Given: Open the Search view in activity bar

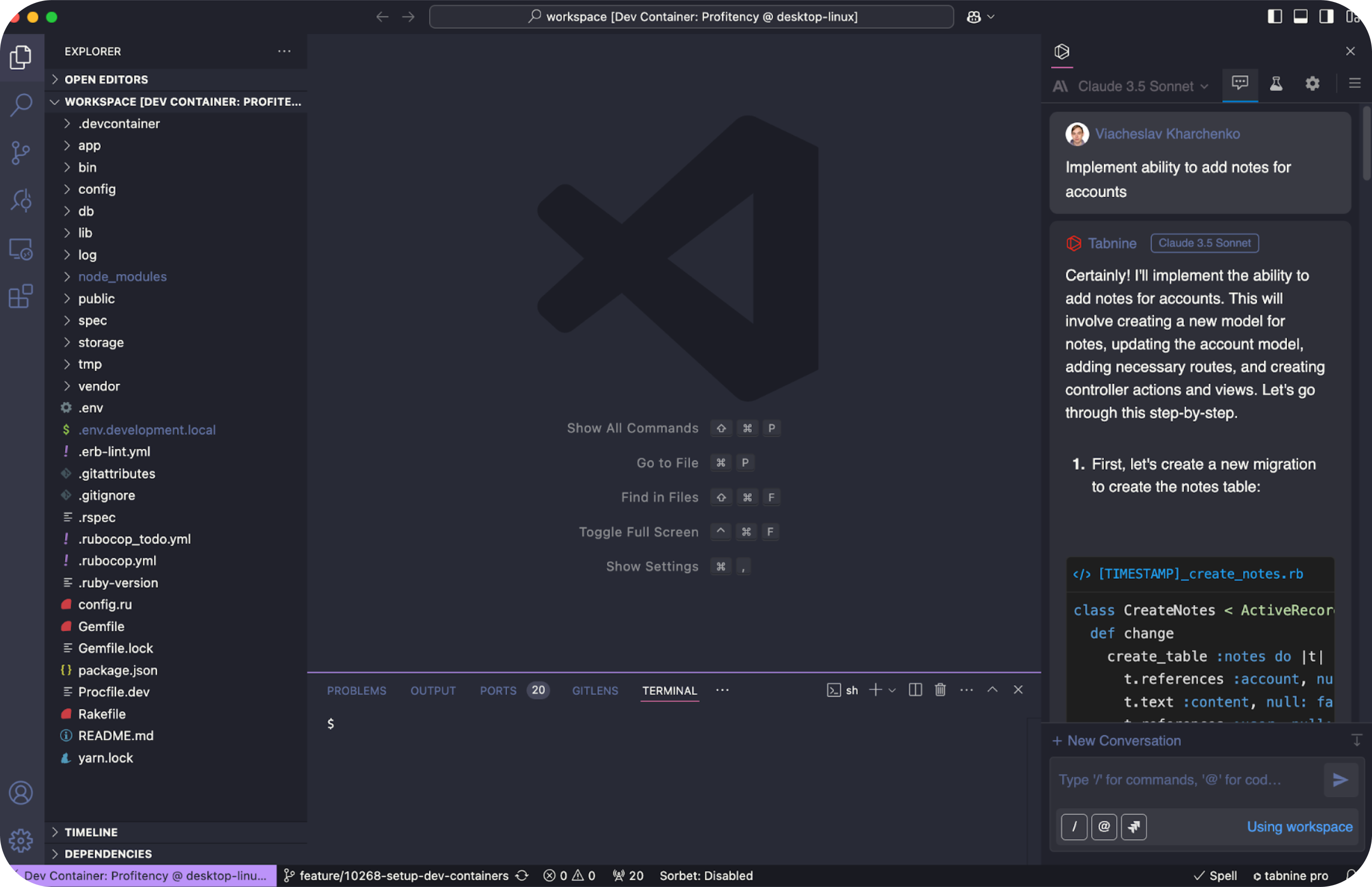Looking at the screenshot, I should pyautogui.click(x=21, y=105).
